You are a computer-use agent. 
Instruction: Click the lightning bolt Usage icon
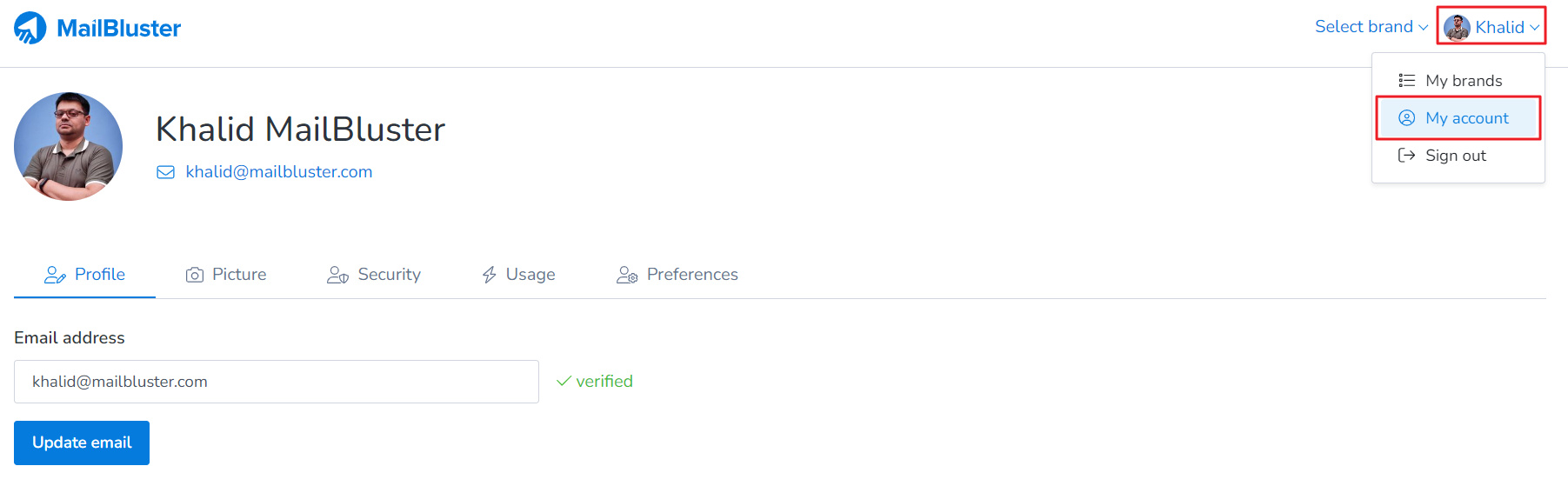(x=490, y=275)
